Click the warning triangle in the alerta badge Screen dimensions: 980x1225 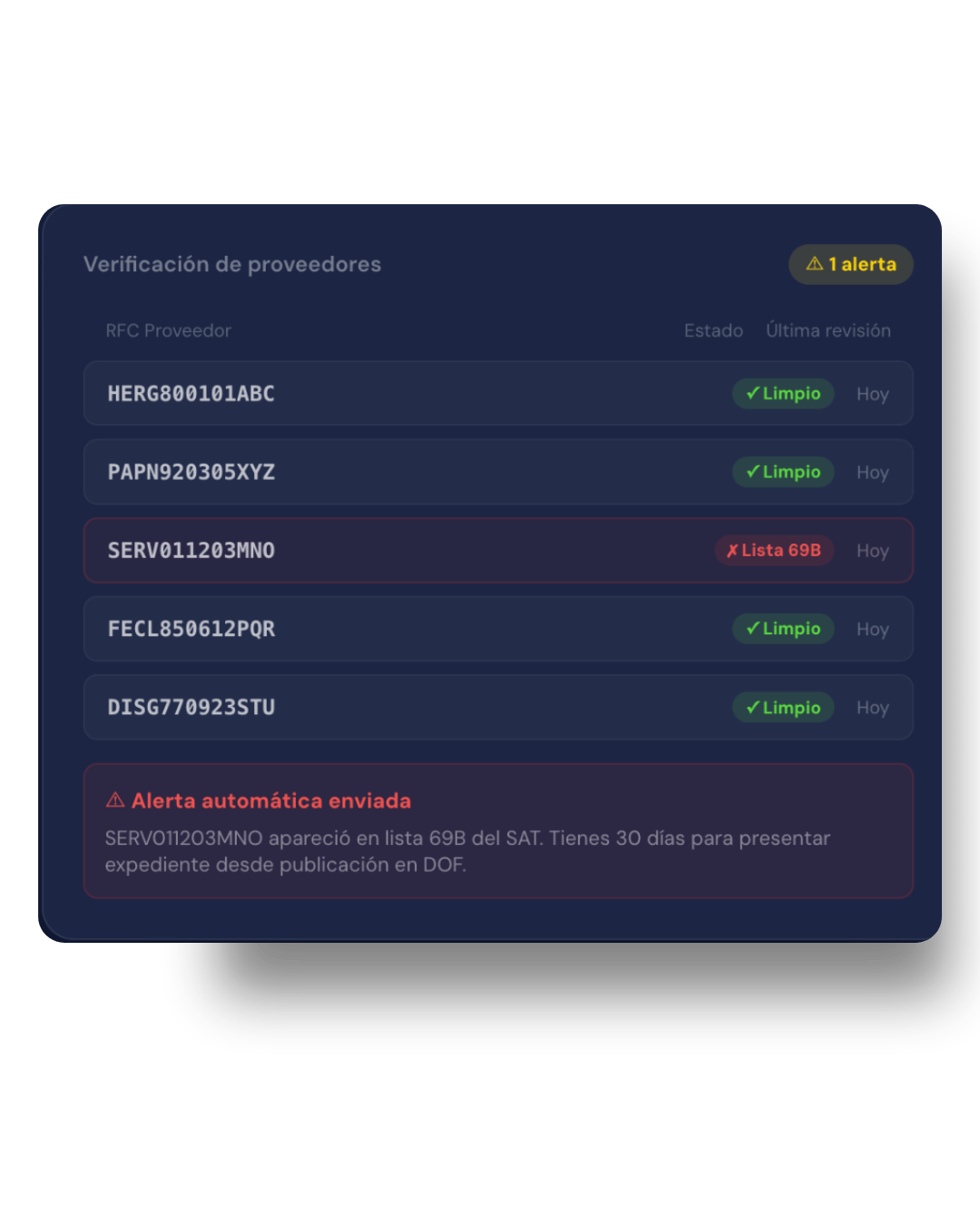pos(814,263)
